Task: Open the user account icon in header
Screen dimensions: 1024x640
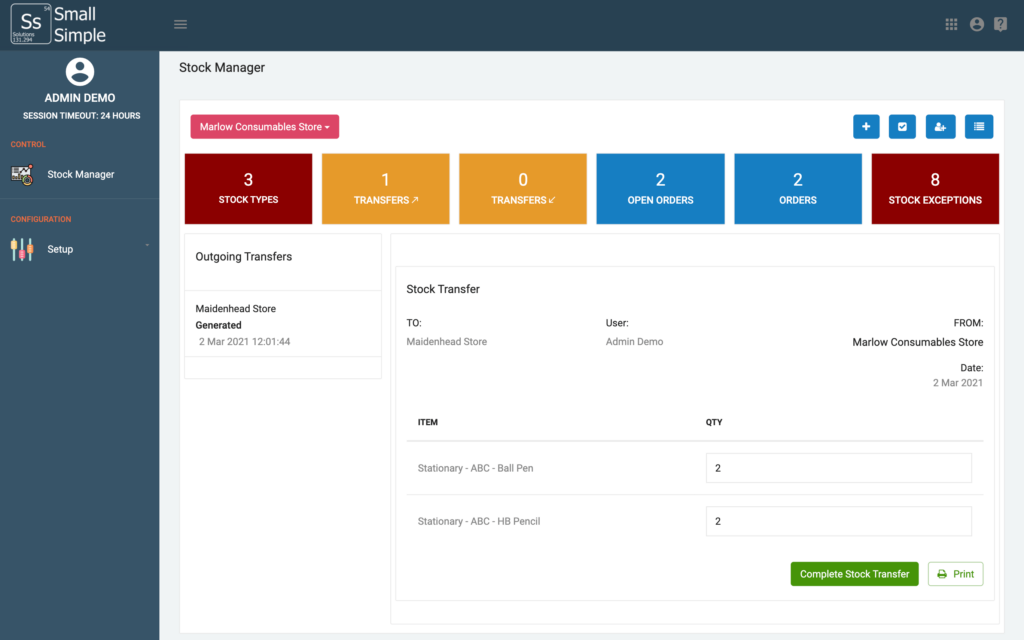Action: click(976, 25)
